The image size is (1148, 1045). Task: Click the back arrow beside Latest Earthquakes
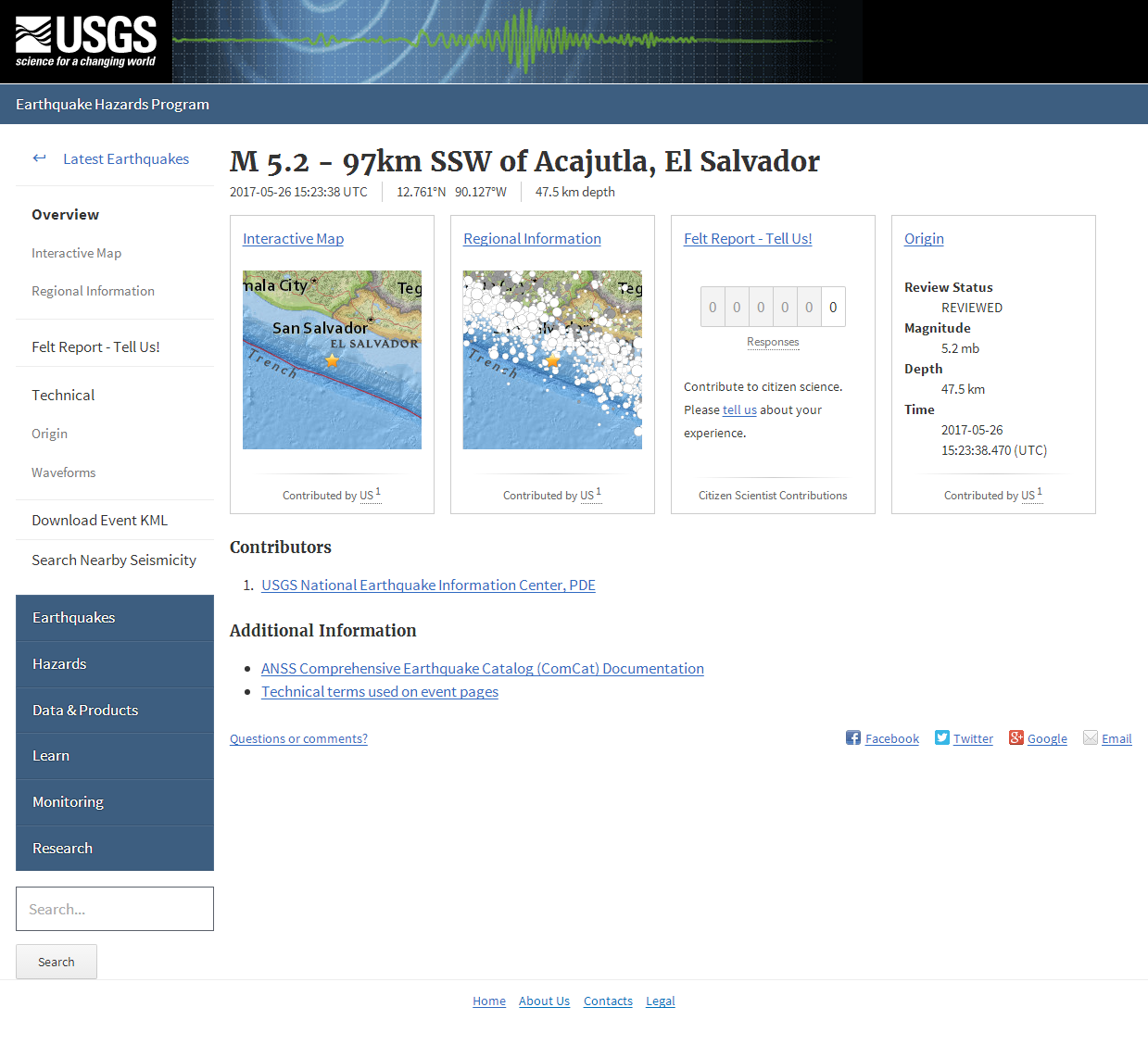click(39, 158)
